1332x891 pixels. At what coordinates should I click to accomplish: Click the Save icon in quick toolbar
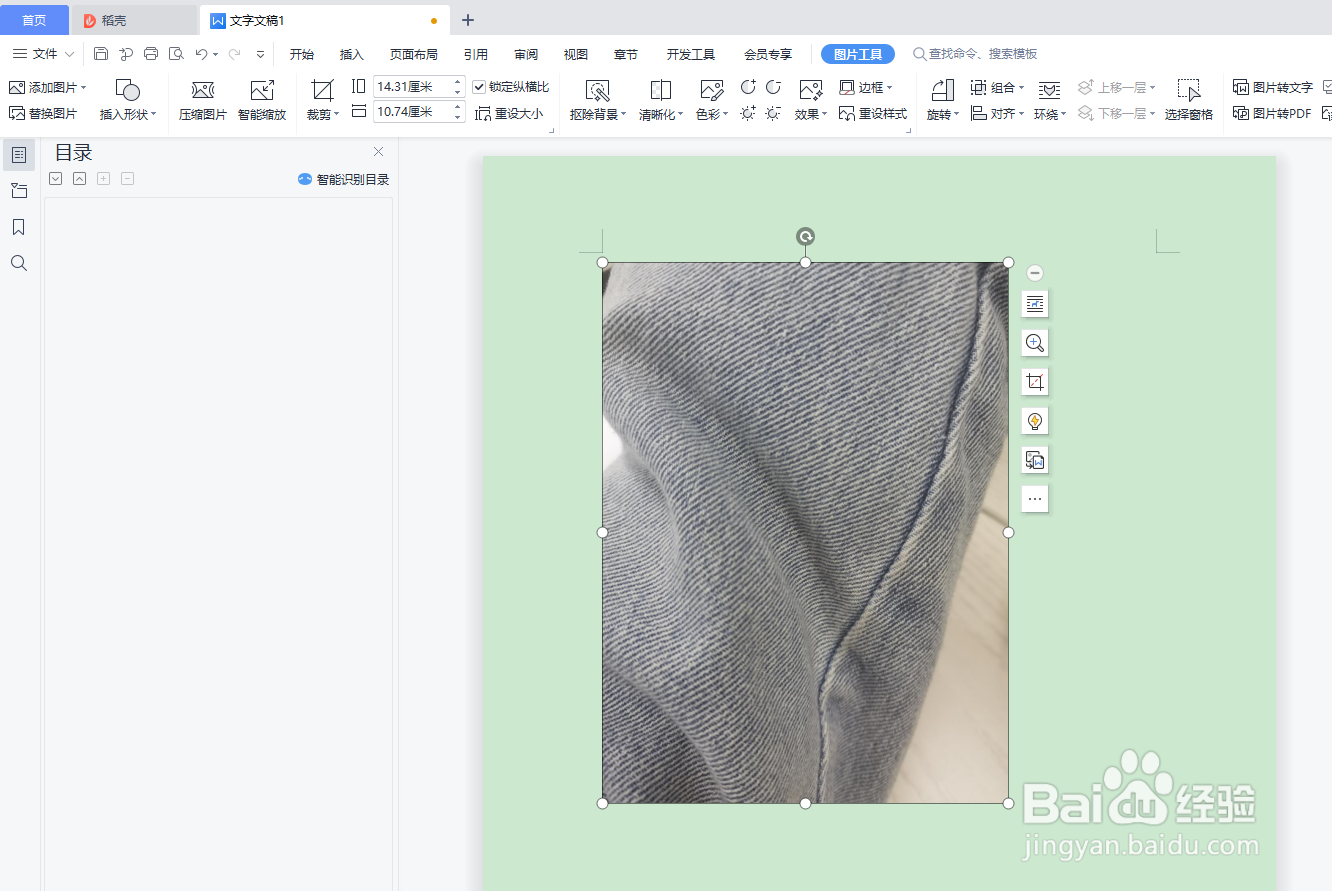101,54
